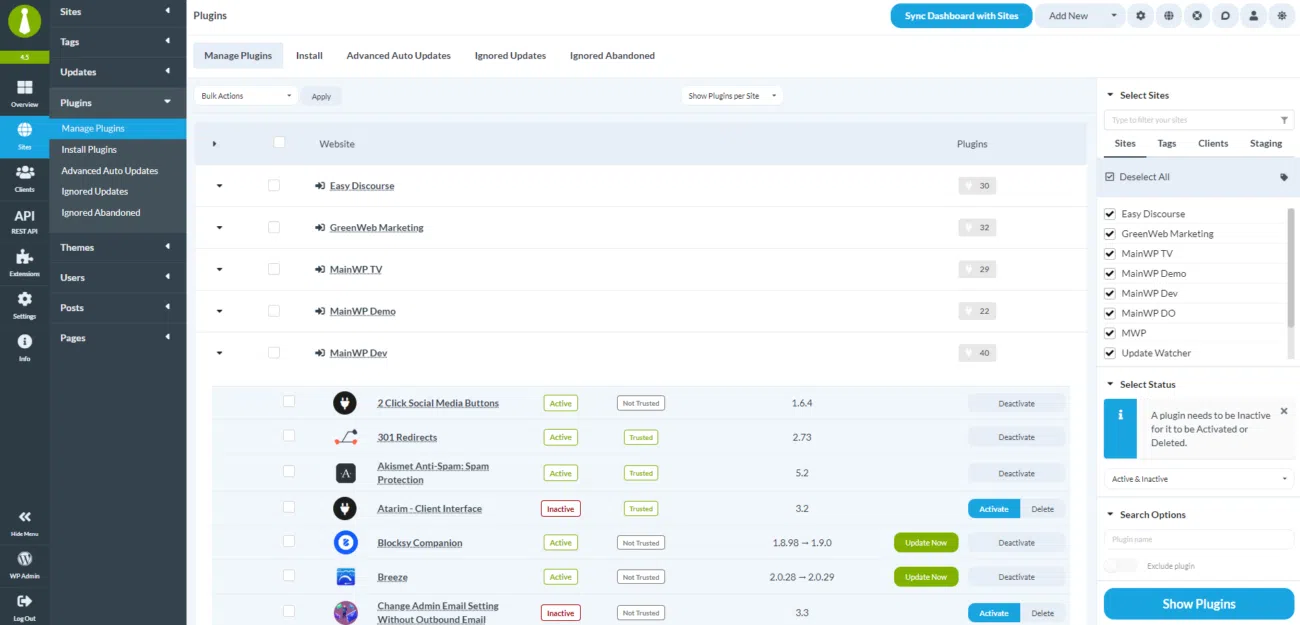The image size is (1300, 625).
Task: Switch to Ignored Abandoned tab
Action: 612,56
